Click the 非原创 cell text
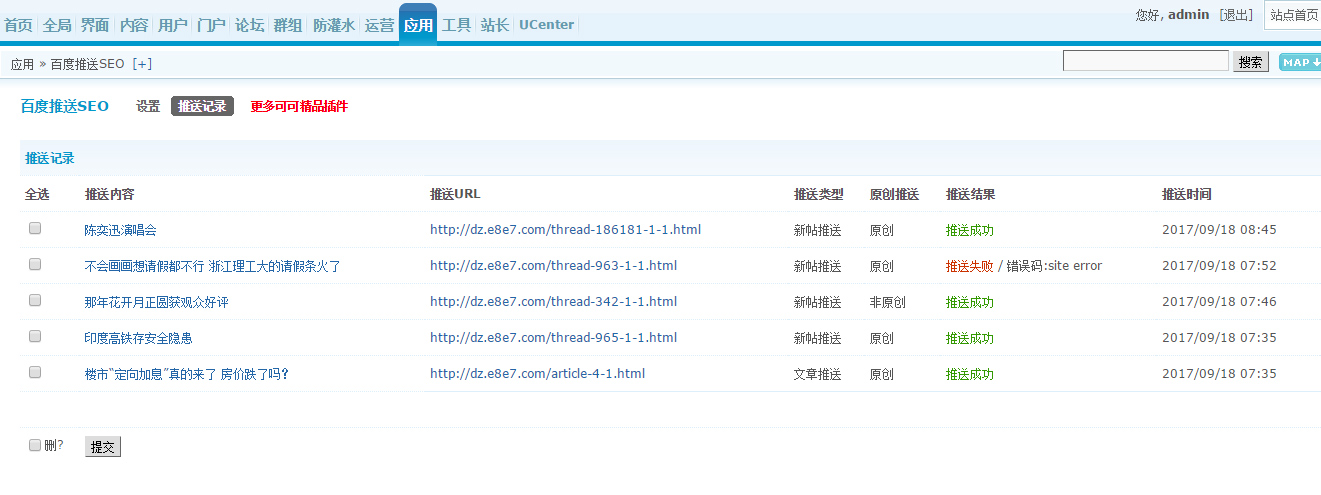This screenshot has height=495, width=1321. (888, 302)
